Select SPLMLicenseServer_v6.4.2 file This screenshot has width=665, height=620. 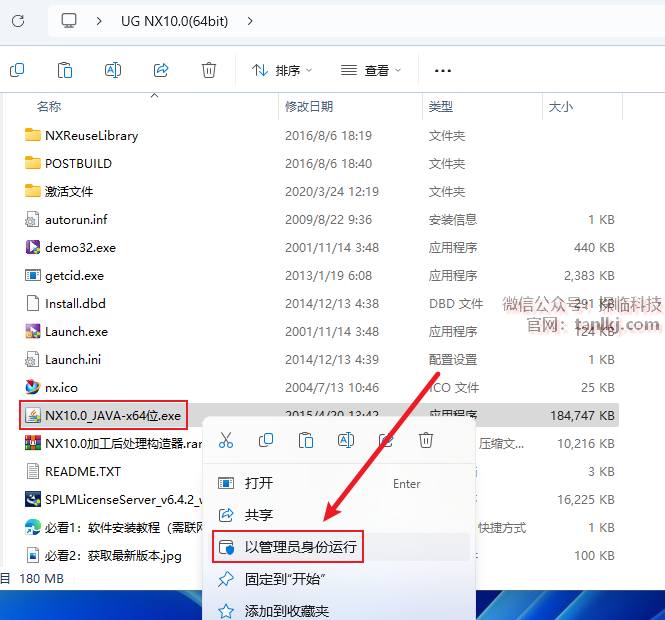[x=123, y=500]
